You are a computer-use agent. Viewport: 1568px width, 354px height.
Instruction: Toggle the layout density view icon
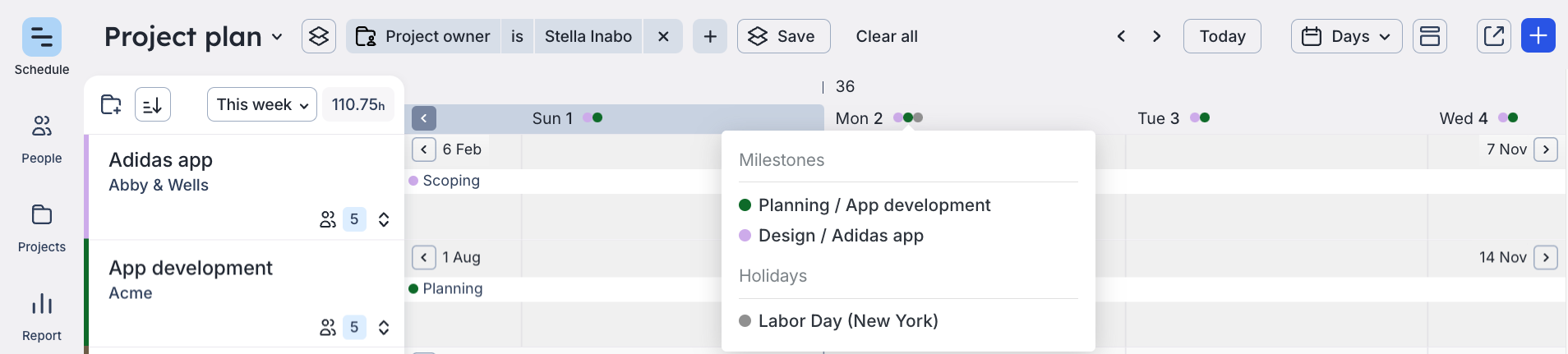pyautogui.click(x=1430, y=36)
